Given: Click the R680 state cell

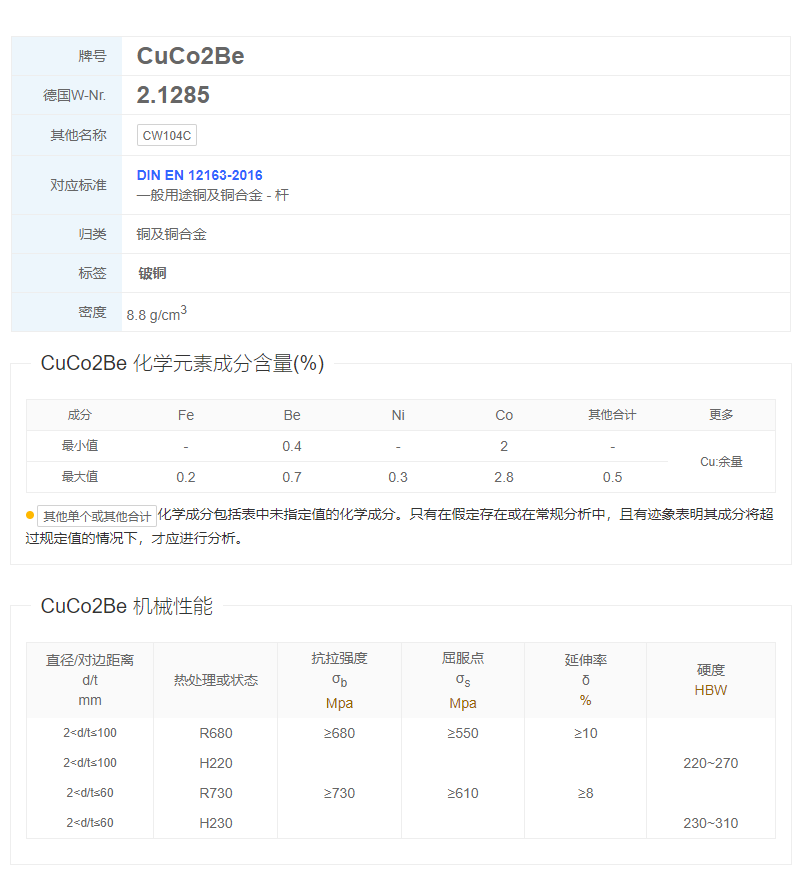Looking at the screenshot, I should coord(216,733).
